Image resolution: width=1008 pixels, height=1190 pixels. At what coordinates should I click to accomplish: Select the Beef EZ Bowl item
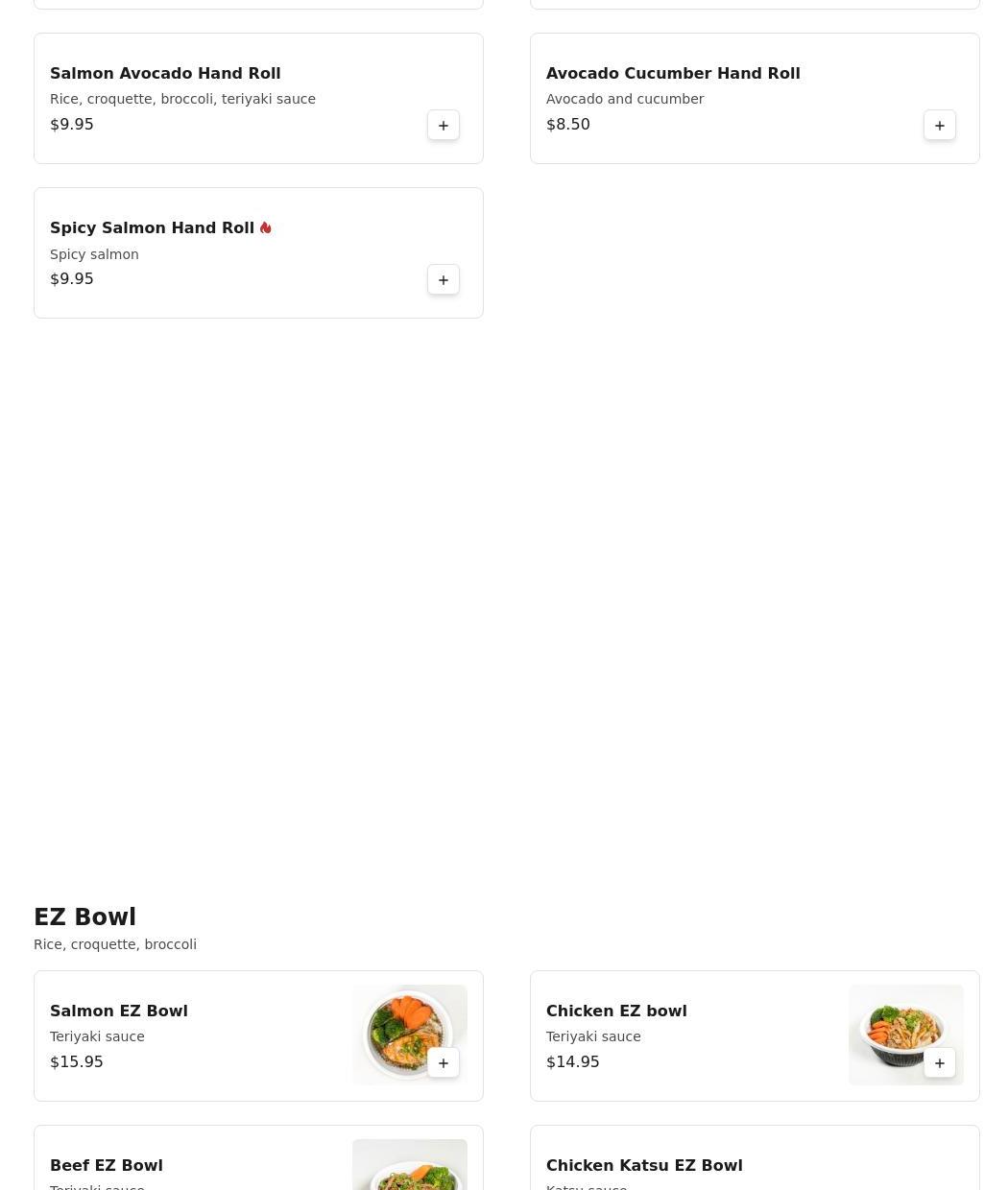tap(258, 1158)
